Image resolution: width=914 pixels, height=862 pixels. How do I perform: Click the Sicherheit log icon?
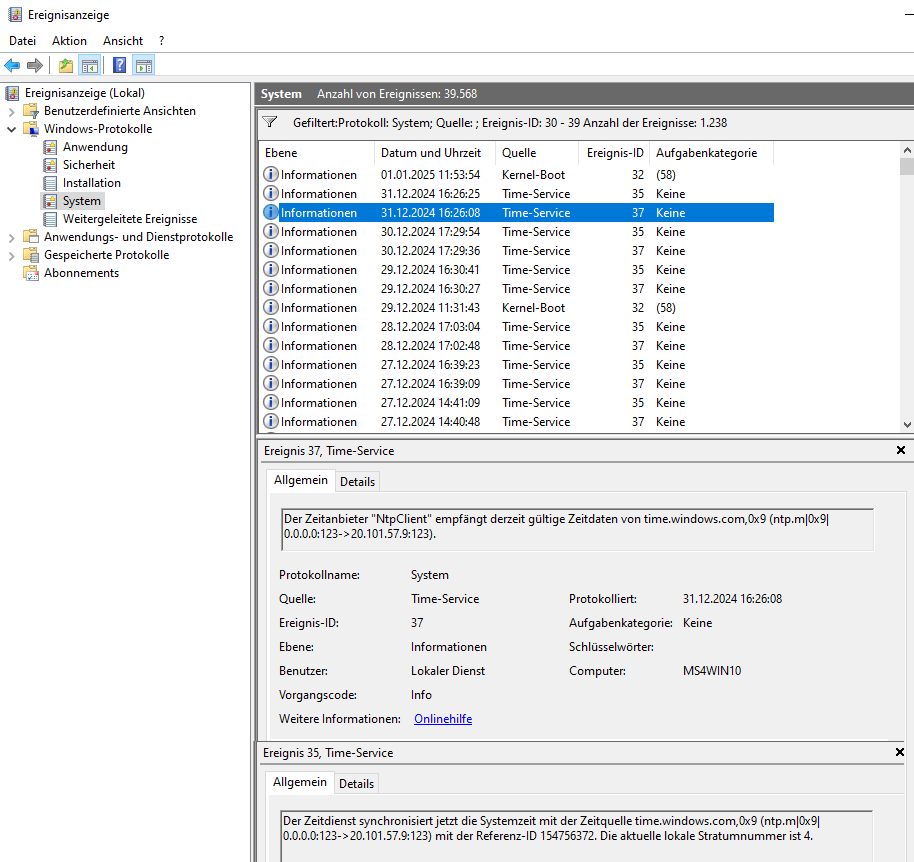51,165
